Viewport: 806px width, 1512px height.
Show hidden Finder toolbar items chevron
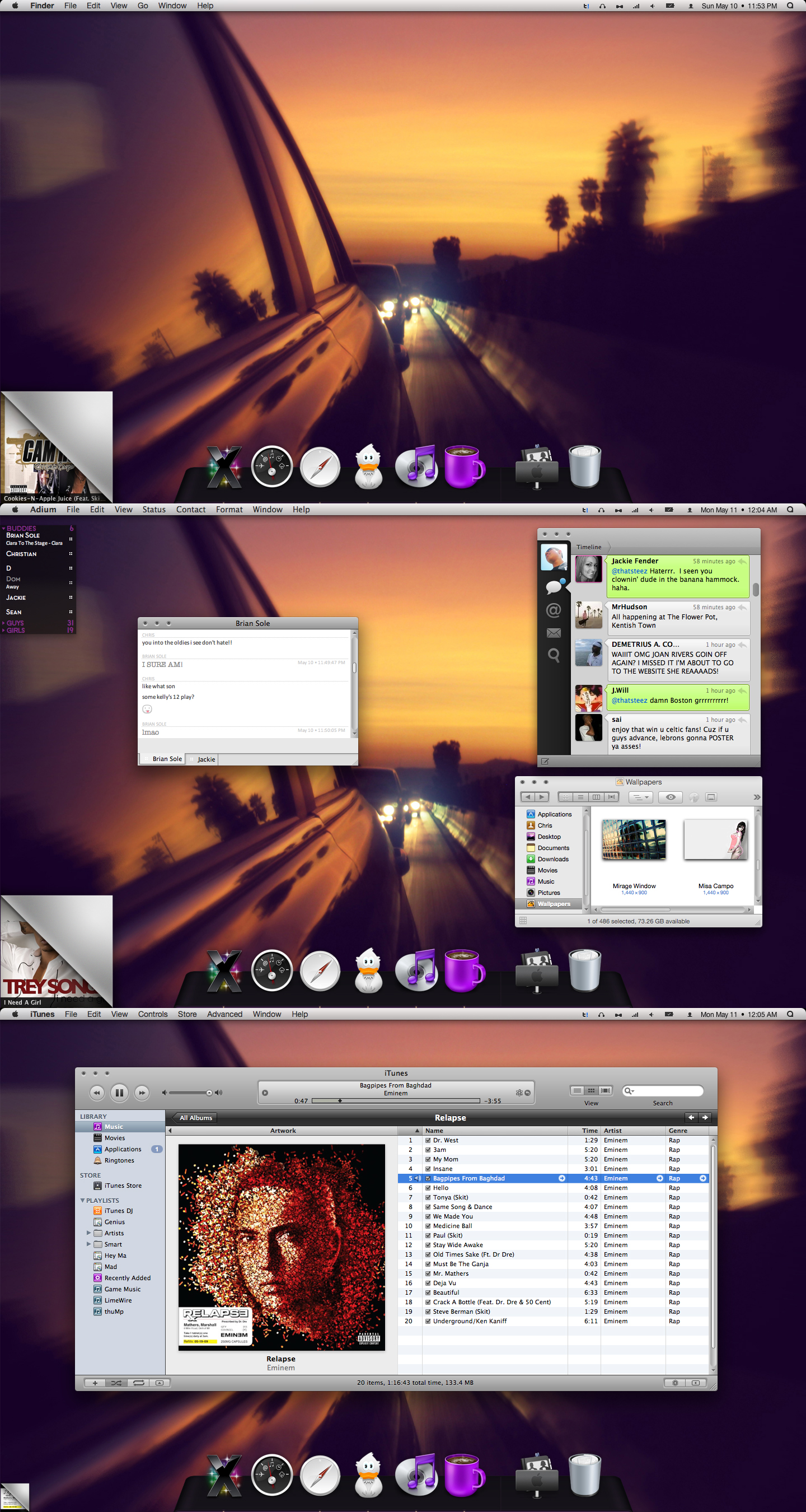coord(757,797)
